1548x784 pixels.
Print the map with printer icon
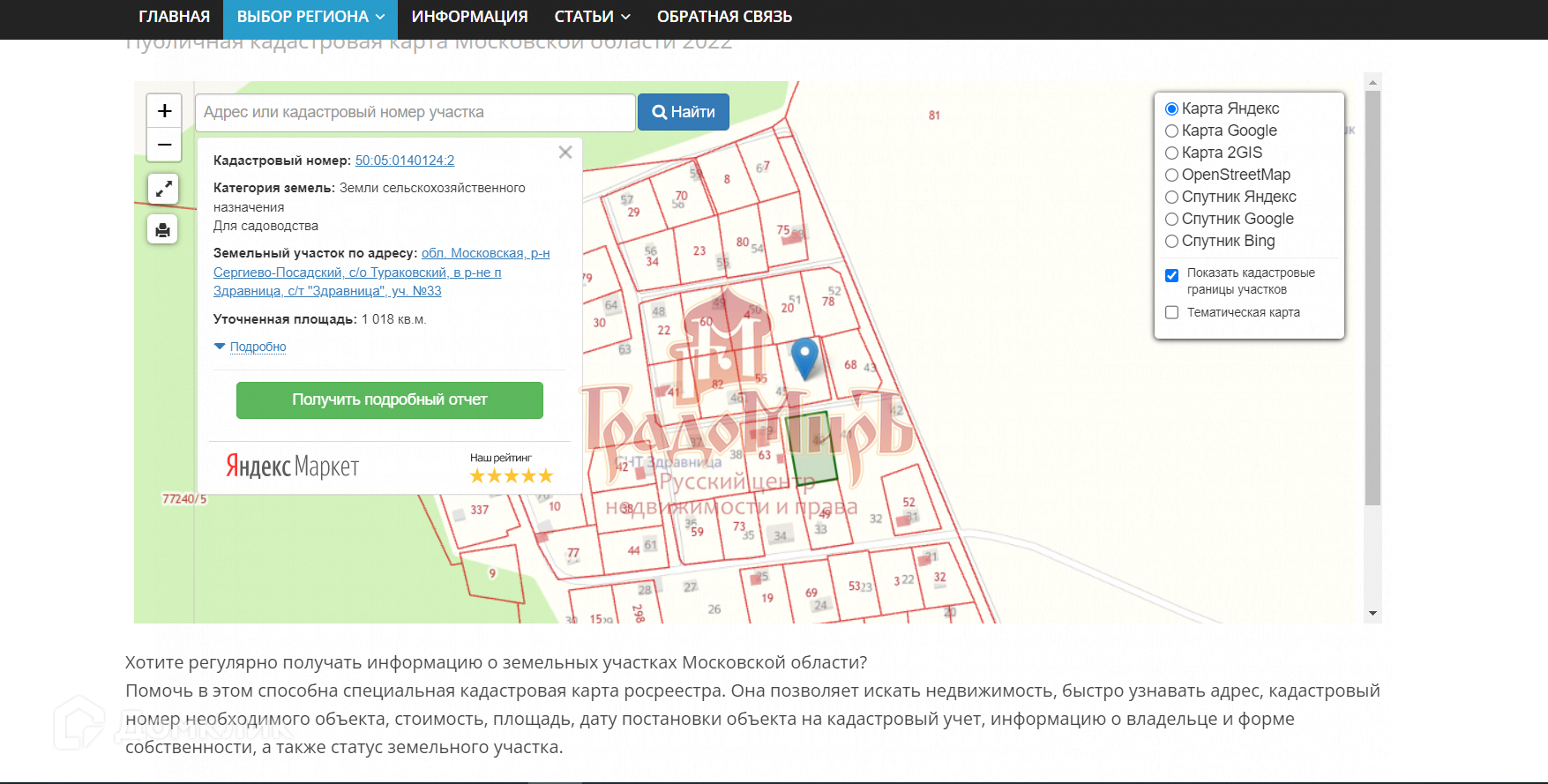[x=163, y=230]
